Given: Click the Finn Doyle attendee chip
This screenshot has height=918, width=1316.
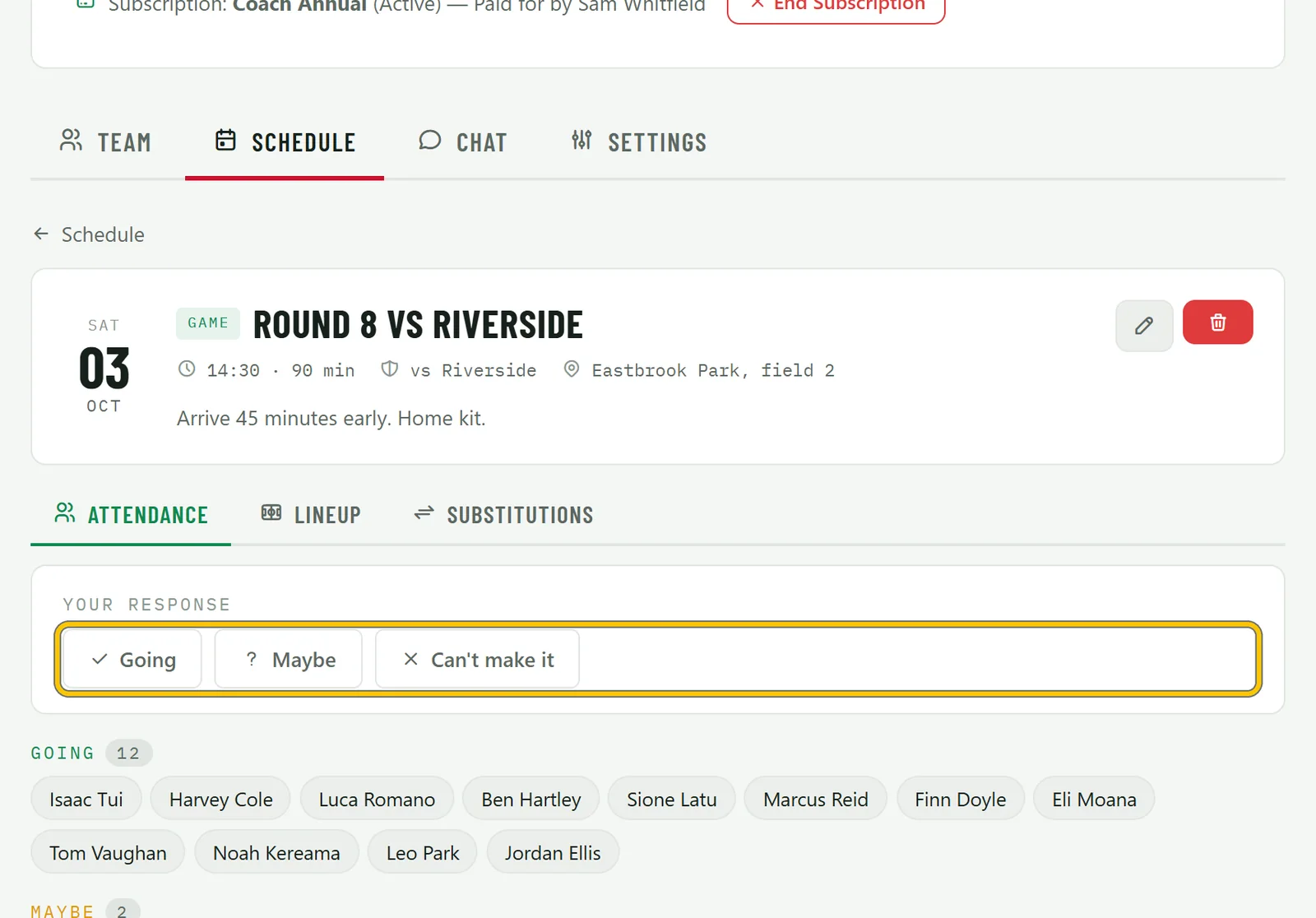Looking at the screenshot, I should tap(960, 800).
